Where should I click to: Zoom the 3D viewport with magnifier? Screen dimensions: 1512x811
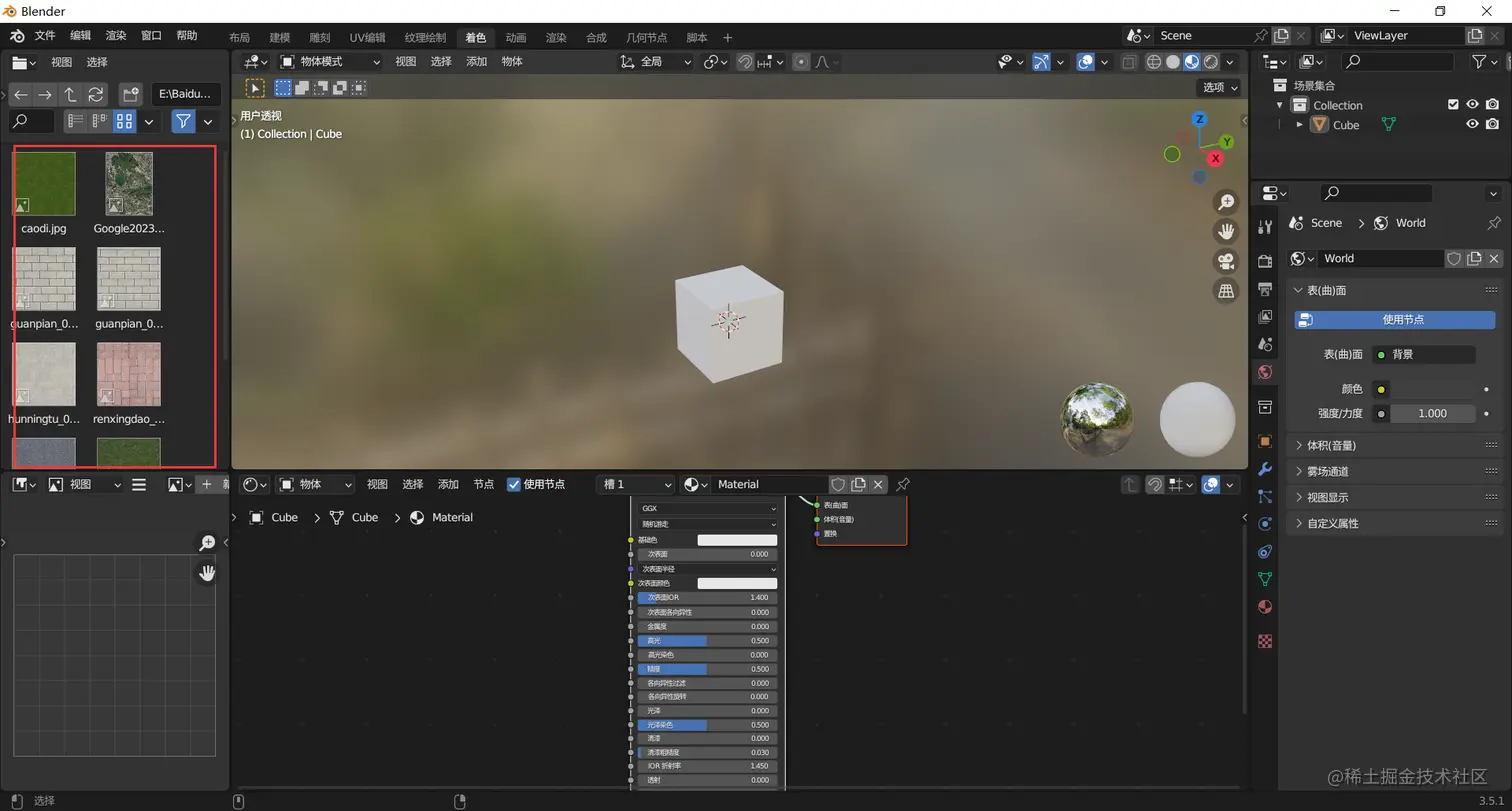click(x=1226, y=202)
